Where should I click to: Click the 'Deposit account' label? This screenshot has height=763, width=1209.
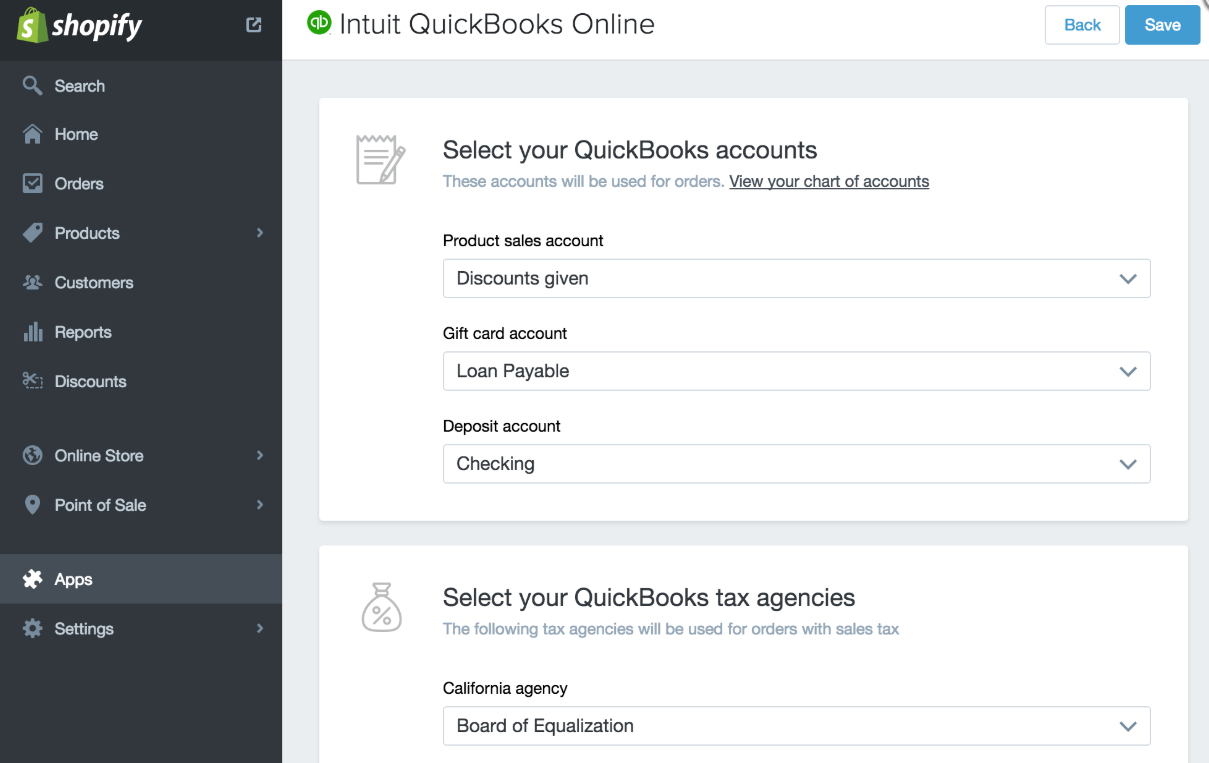point(502,426)
